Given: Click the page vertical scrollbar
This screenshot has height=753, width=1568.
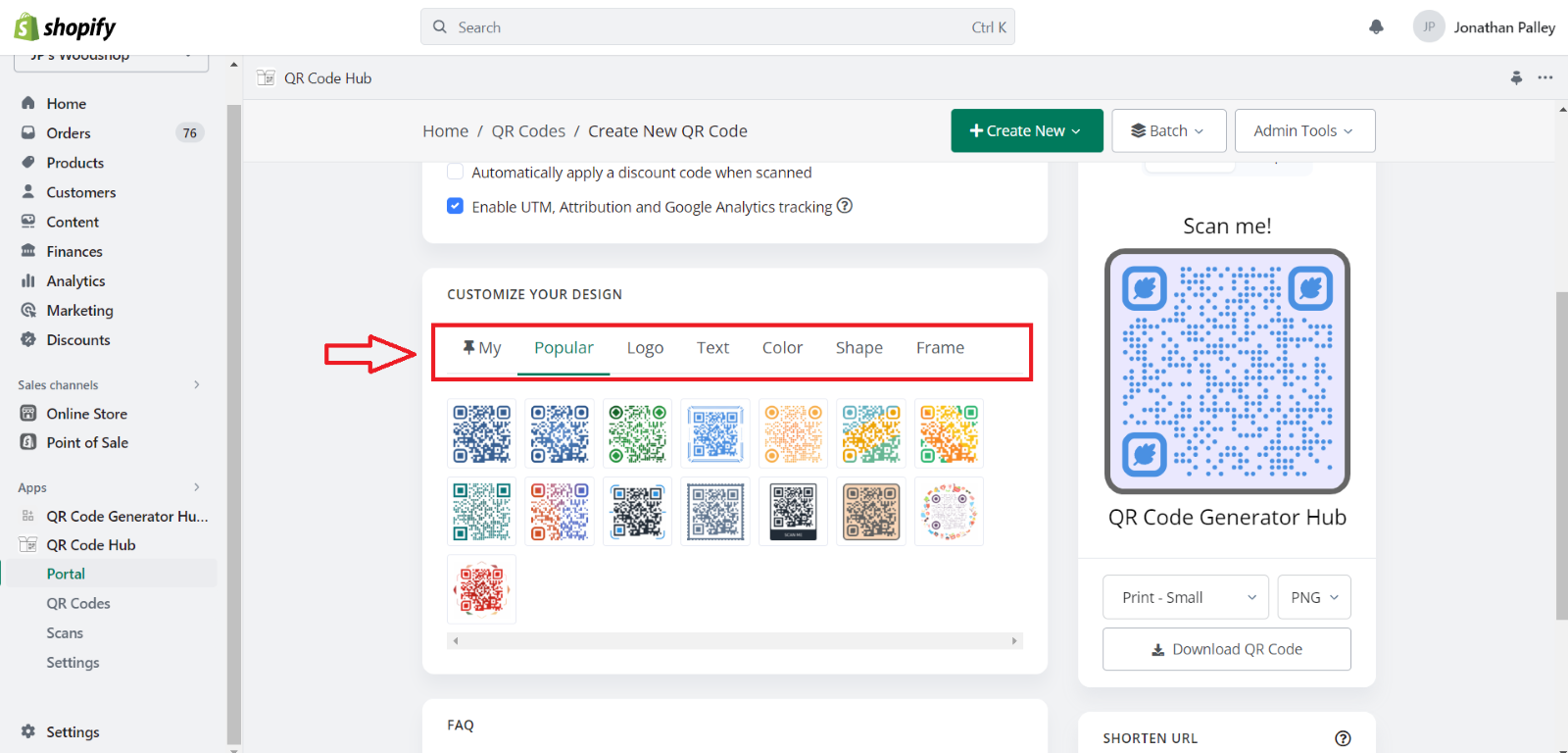Looking at the screenshot, I should pos(1561,456).
